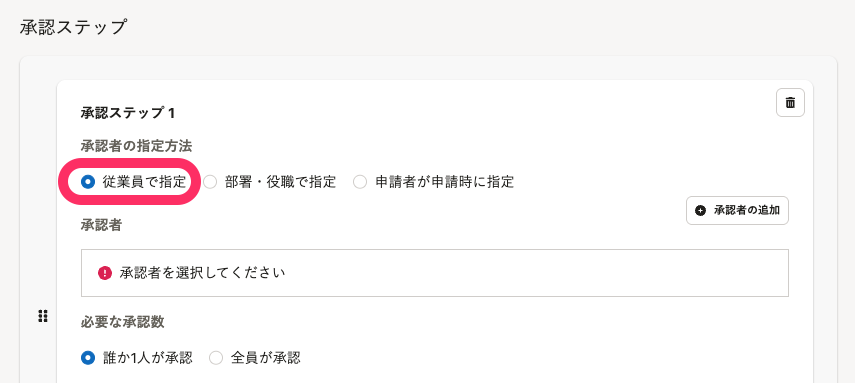Click the 承認者の追加 button
The width and height of the screenshot is (855, 383).
click(737, 211)
